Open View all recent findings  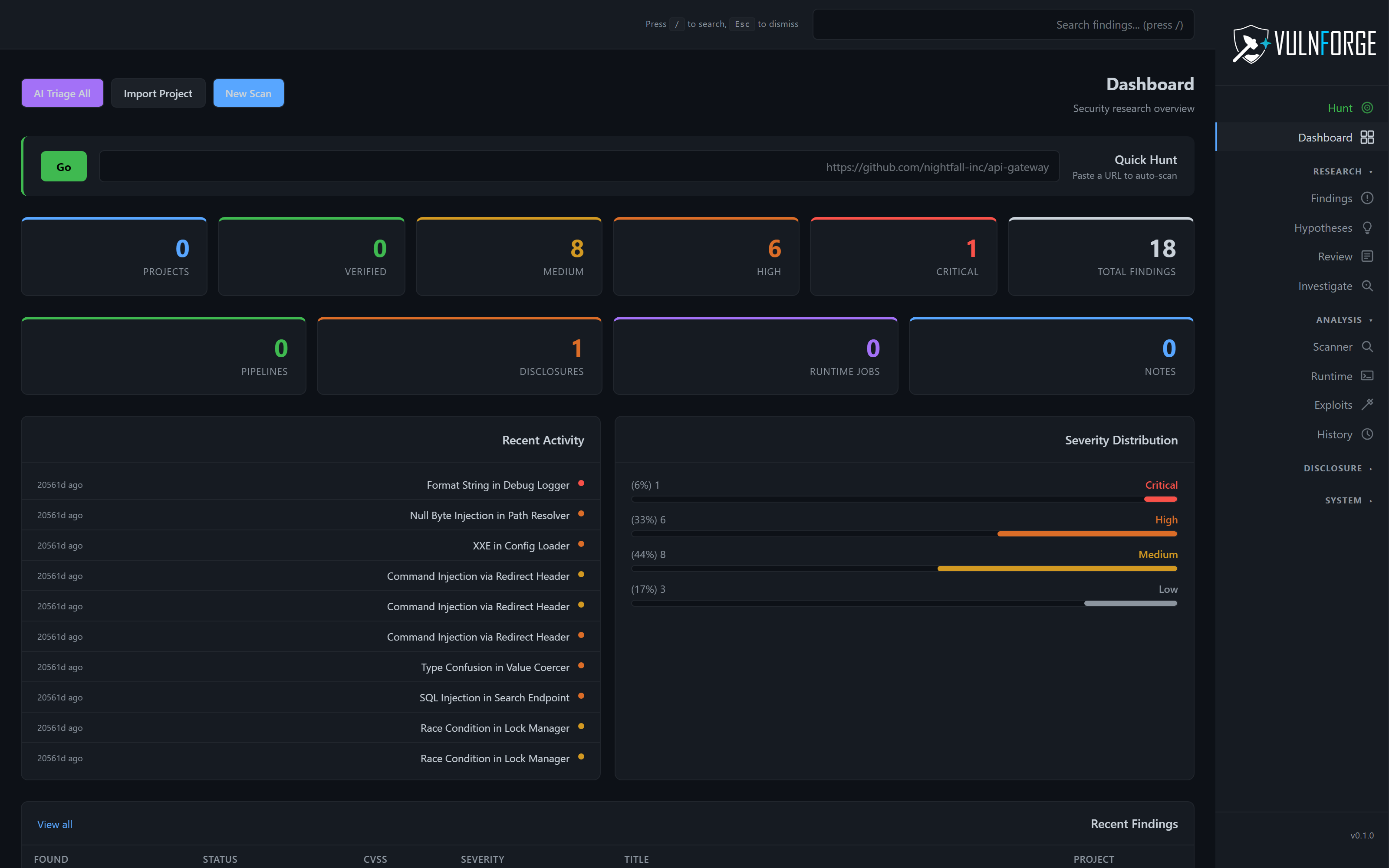55,824
